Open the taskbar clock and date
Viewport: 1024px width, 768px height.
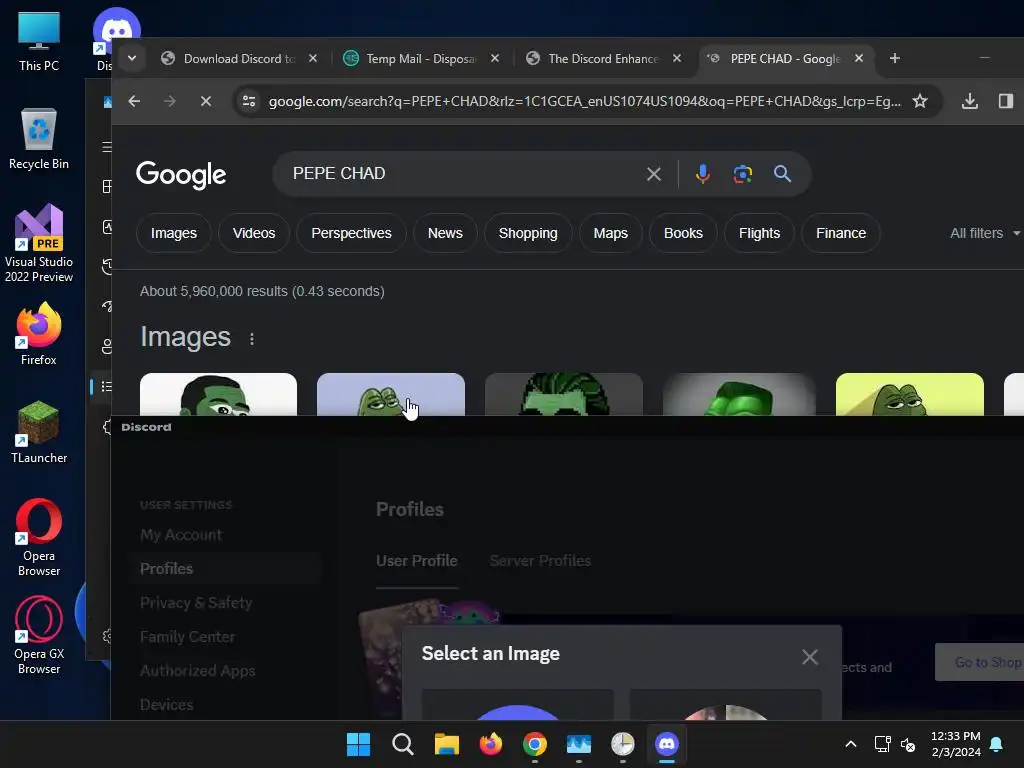[x=955, y=744]
